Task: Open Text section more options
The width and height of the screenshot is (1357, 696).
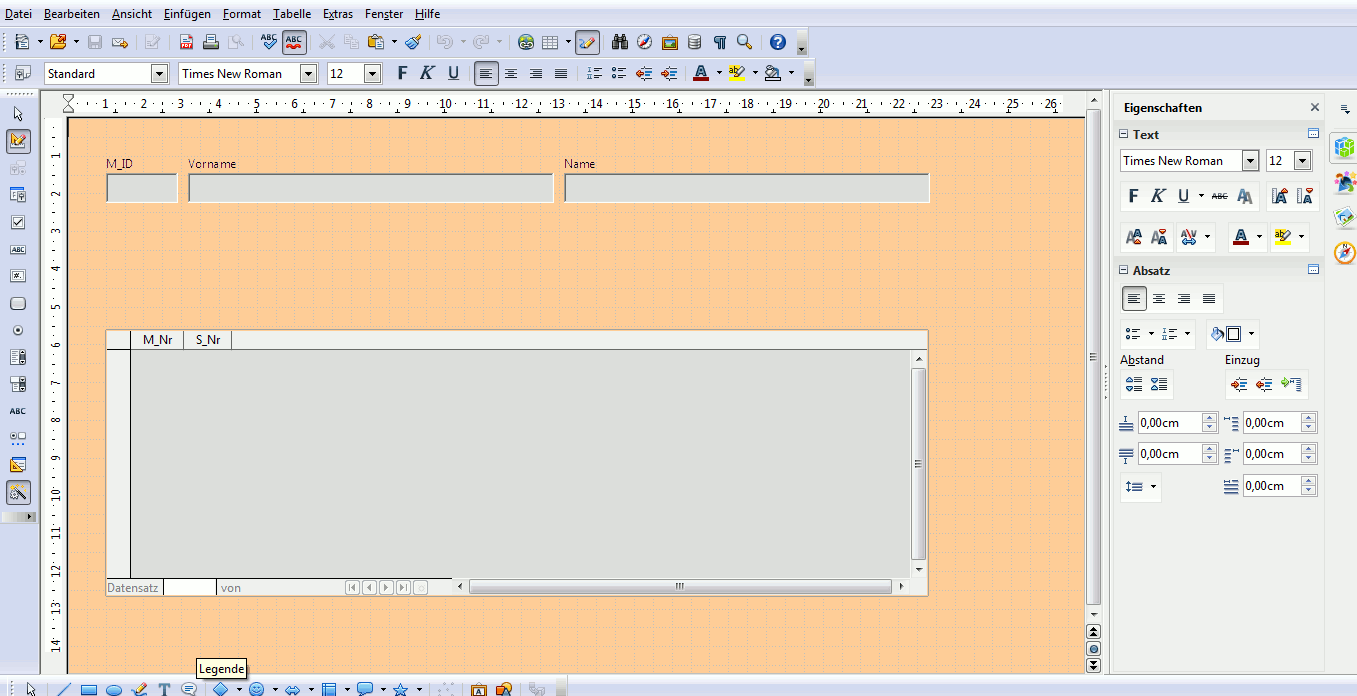Action: (x=1313, y=134)
